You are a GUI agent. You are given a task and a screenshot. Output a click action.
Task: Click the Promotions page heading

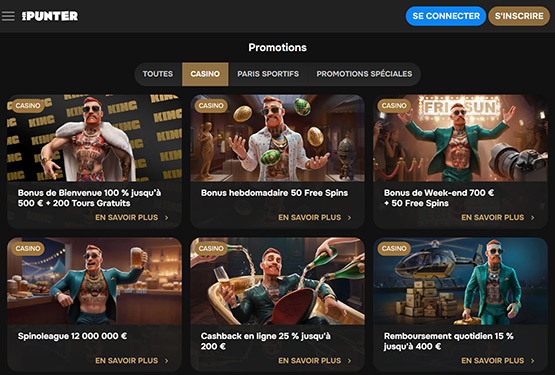(x=278, y=47)
